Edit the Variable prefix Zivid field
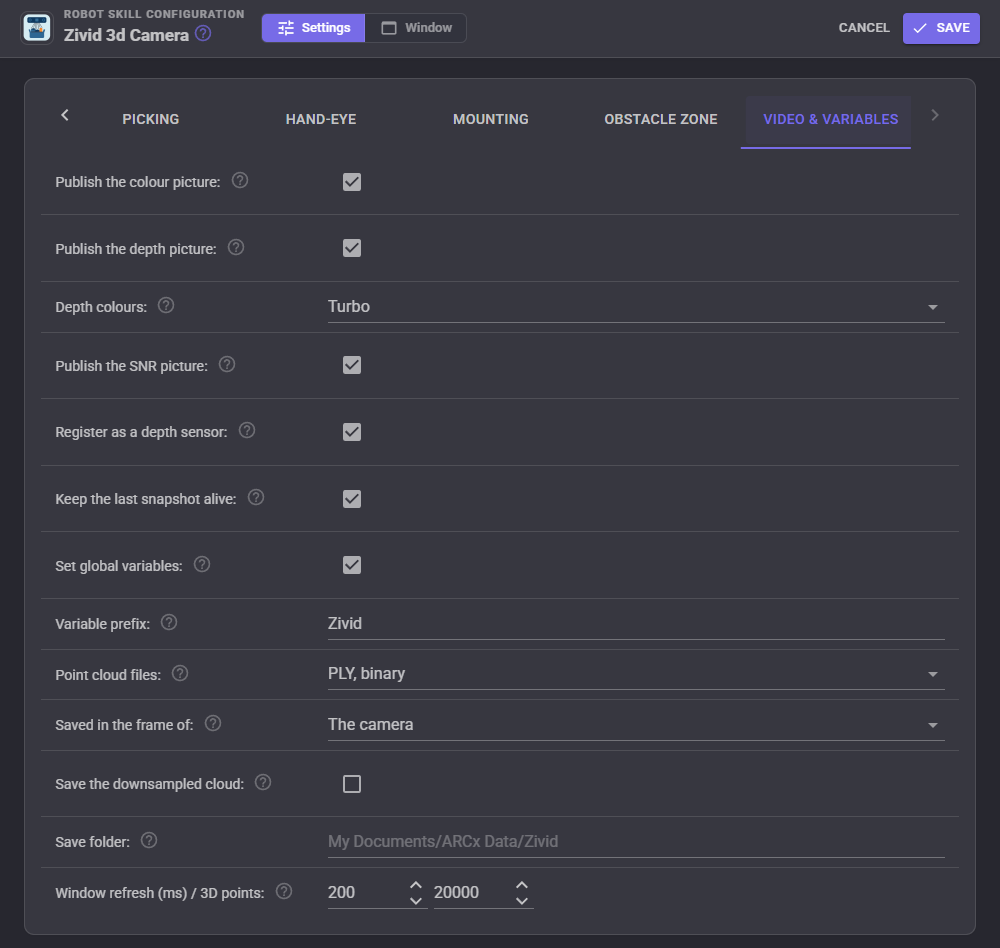The image size is (1000, 948). click(x=636, y=623)
